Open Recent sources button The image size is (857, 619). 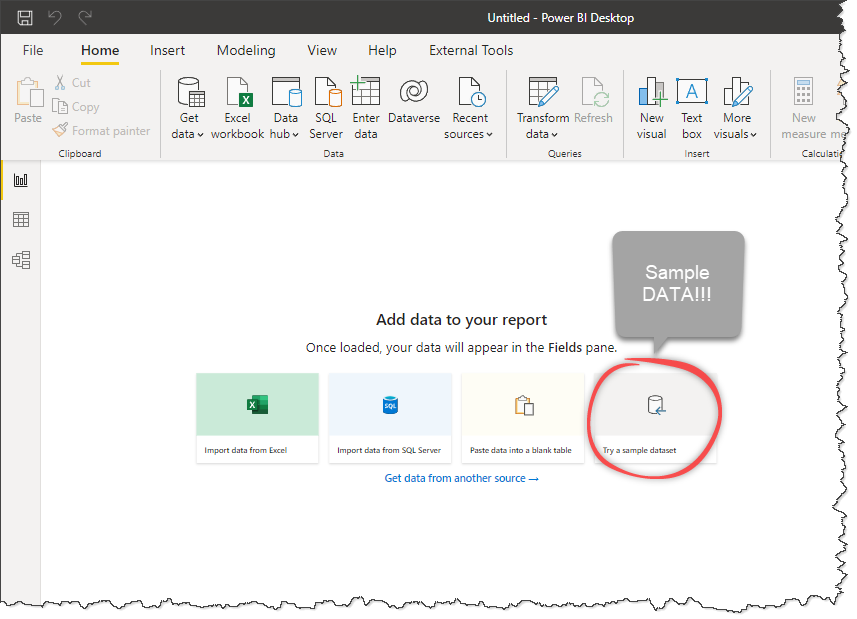[469, 109]
